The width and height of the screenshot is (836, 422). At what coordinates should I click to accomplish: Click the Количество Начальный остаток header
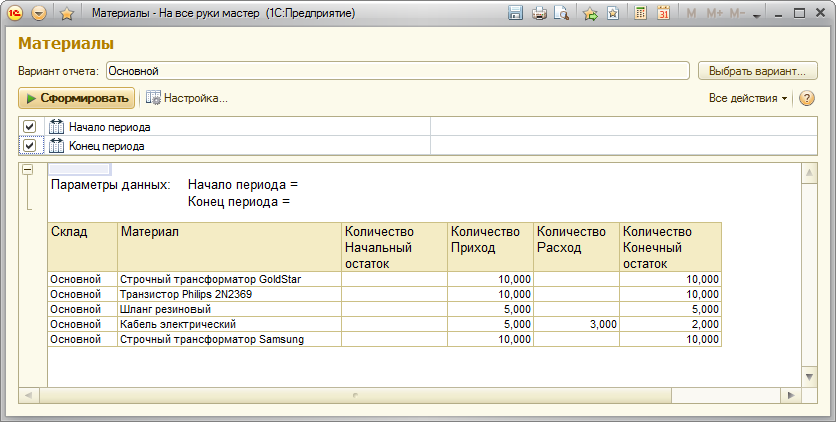tap(395, 247)
